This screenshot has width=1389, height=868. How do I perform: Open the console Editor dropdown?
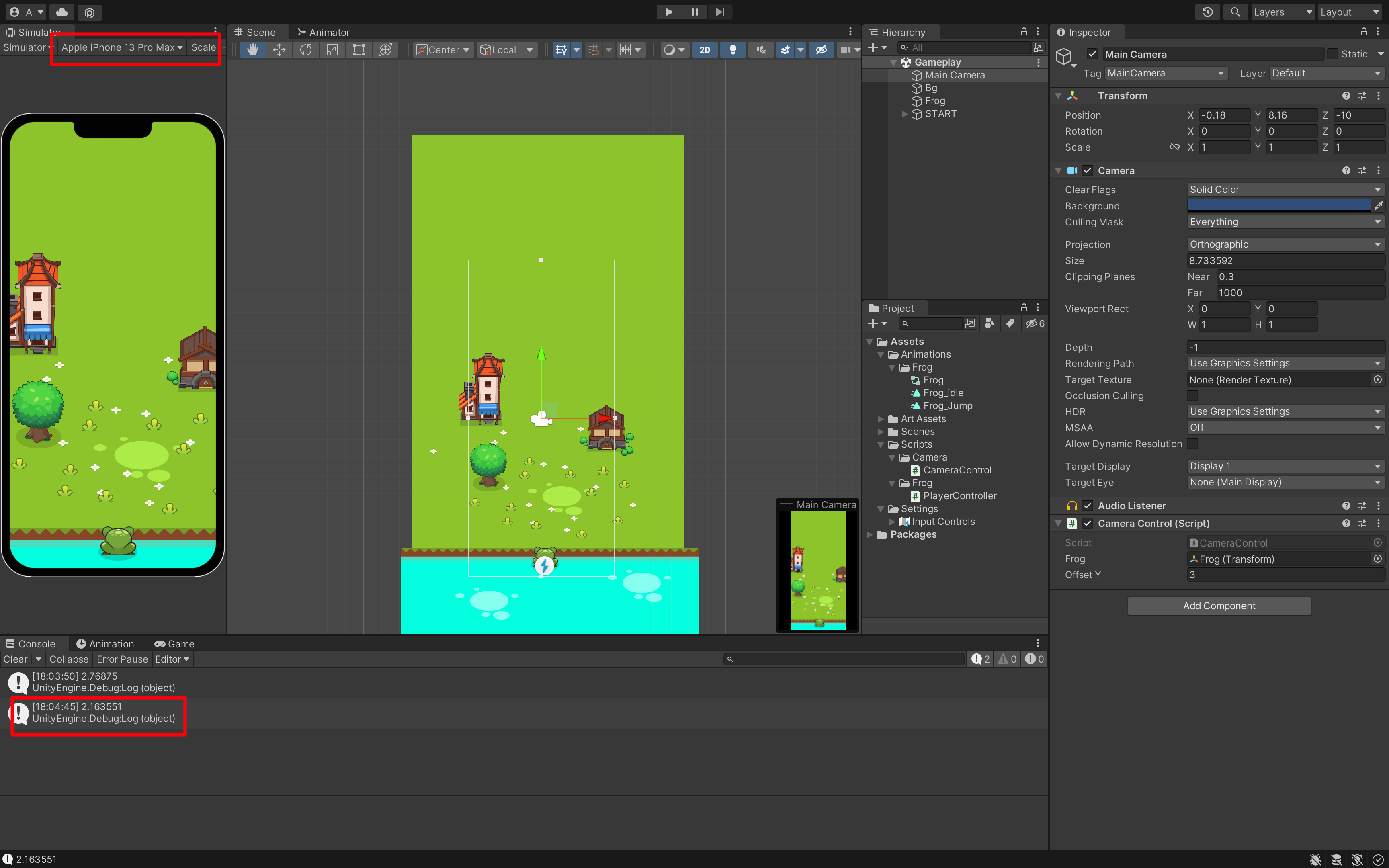[172, 659]
